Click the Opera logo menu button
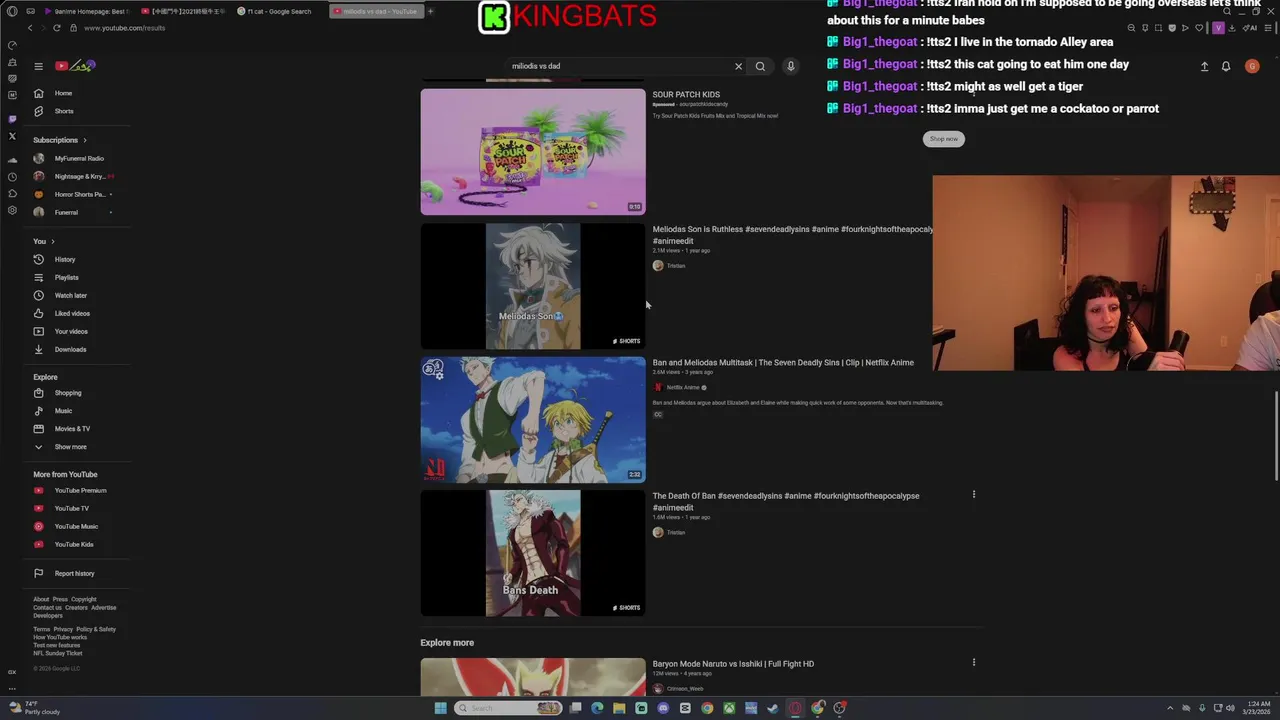Viewport: 1280px width, 720px height. coord(12,11)
